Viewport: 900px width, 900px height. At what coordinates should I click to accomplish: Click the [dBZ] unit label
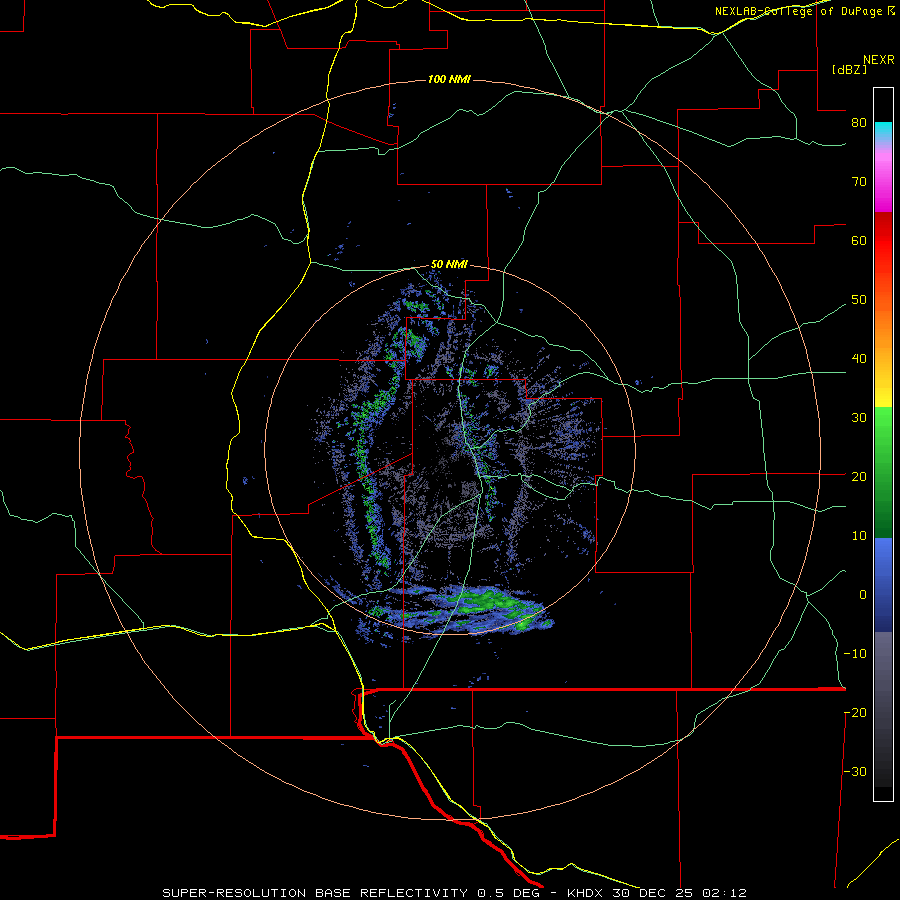pyautogui.click(x=849, y=70)
